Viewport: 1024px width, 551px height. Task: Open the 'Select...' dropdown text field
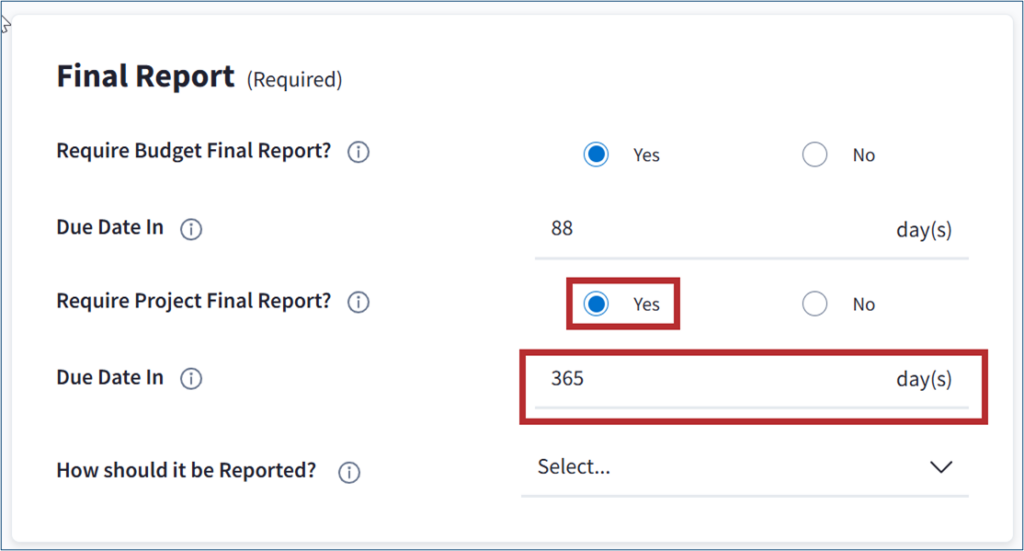[700, 467]
